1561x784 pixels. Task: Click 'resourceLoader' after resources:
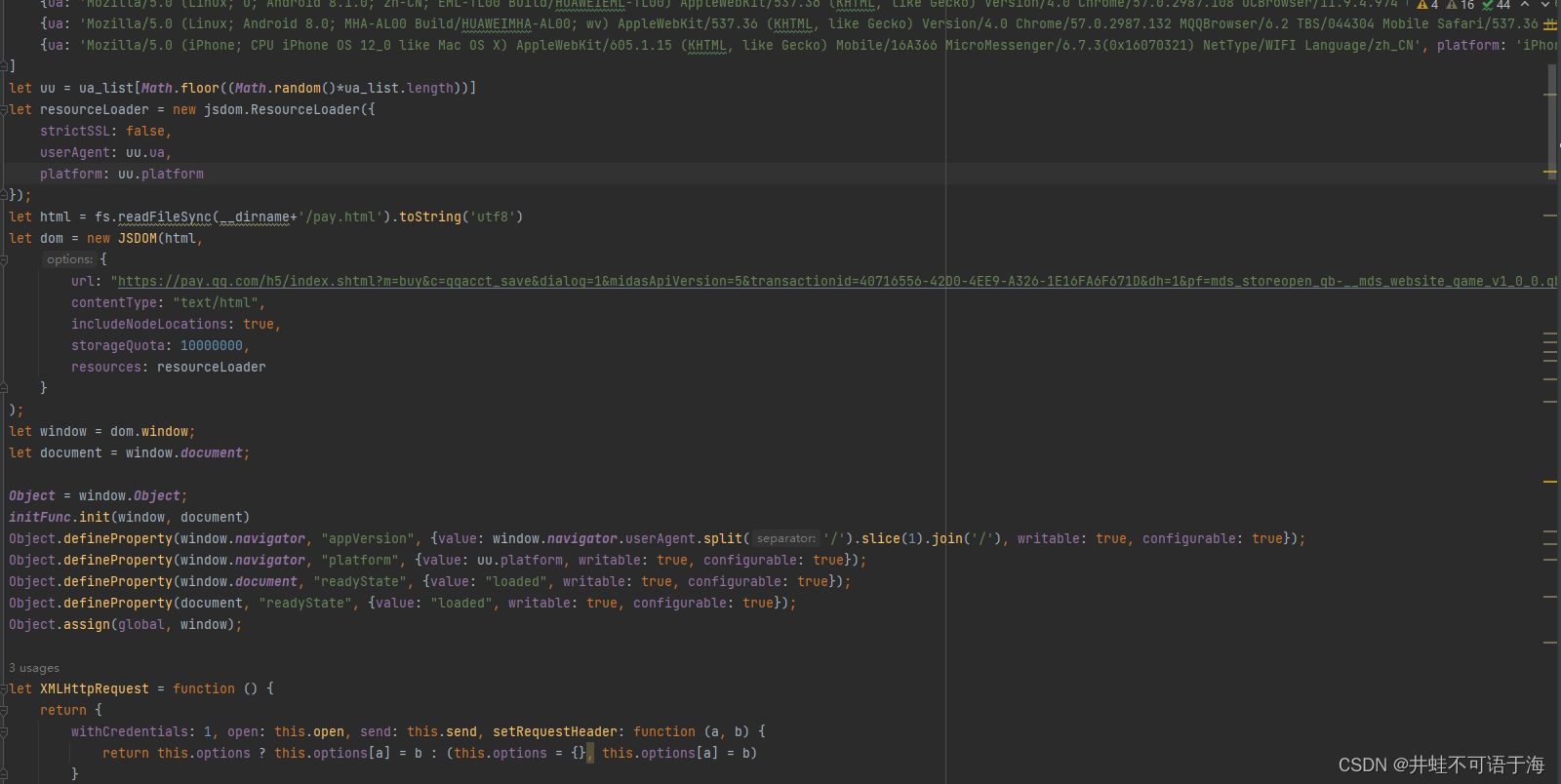click(x=212, y=367)
